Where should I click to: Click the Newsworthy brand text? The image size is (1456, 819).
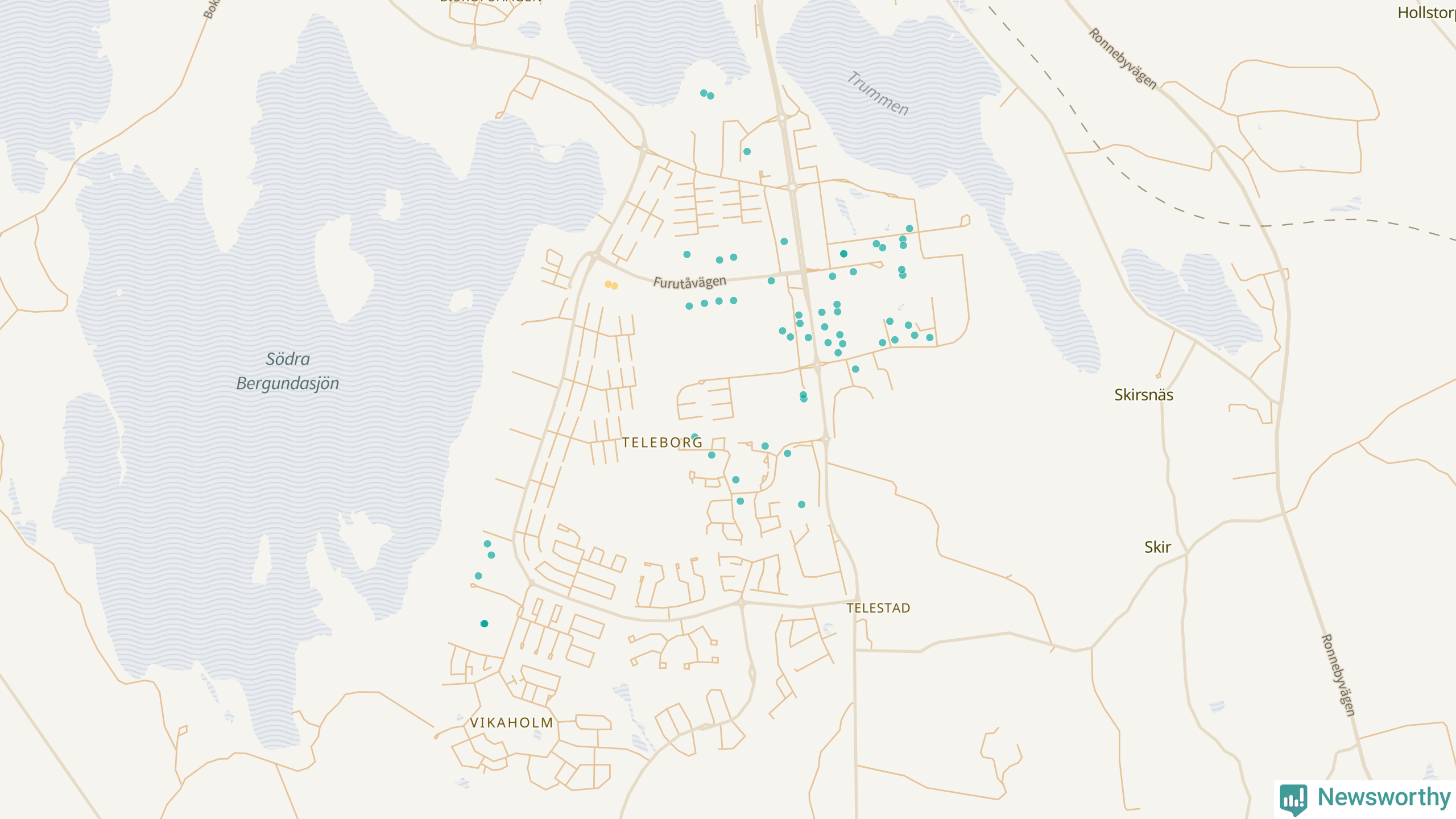pyautogui.click(x=1384, y=797)
